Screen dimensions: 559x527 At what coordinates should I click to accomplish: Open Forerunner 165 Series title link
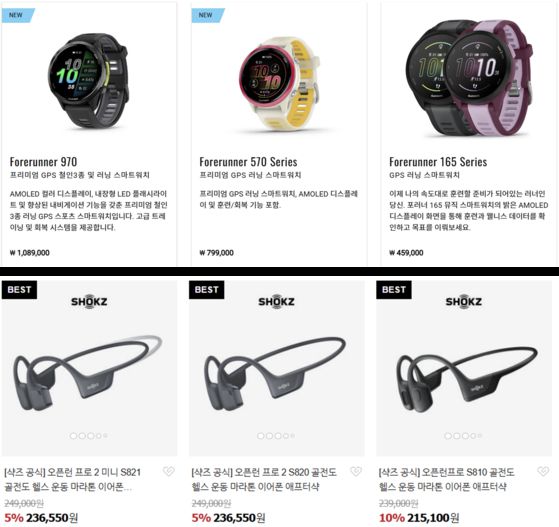pos(438,162)
